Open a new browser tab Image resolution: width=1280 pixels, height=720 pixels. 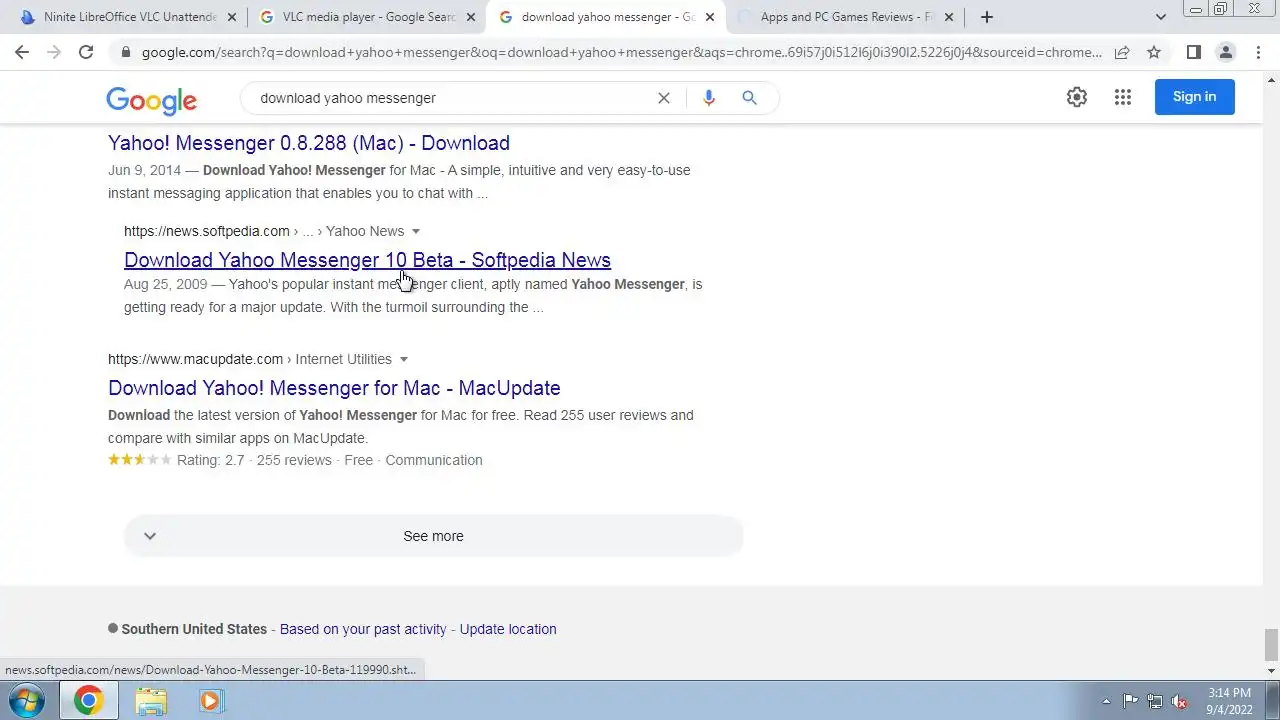pyautogui.click(x=987, y=17)
